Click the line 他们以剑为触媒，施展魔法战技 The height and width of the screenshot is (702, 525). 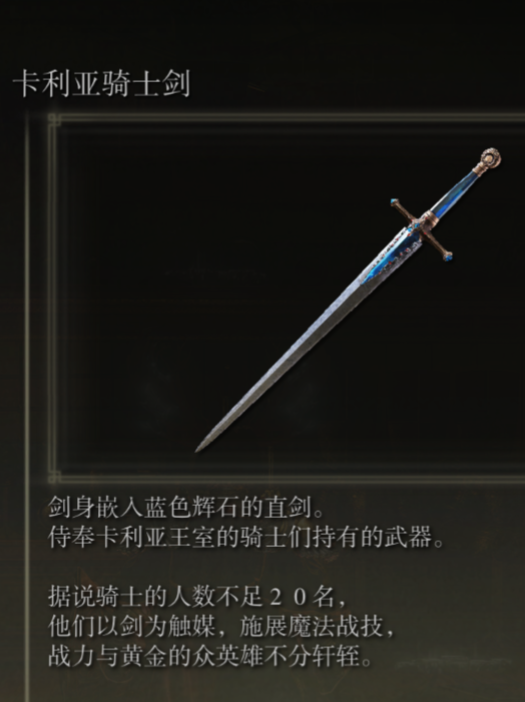click(x=222, y=627)
